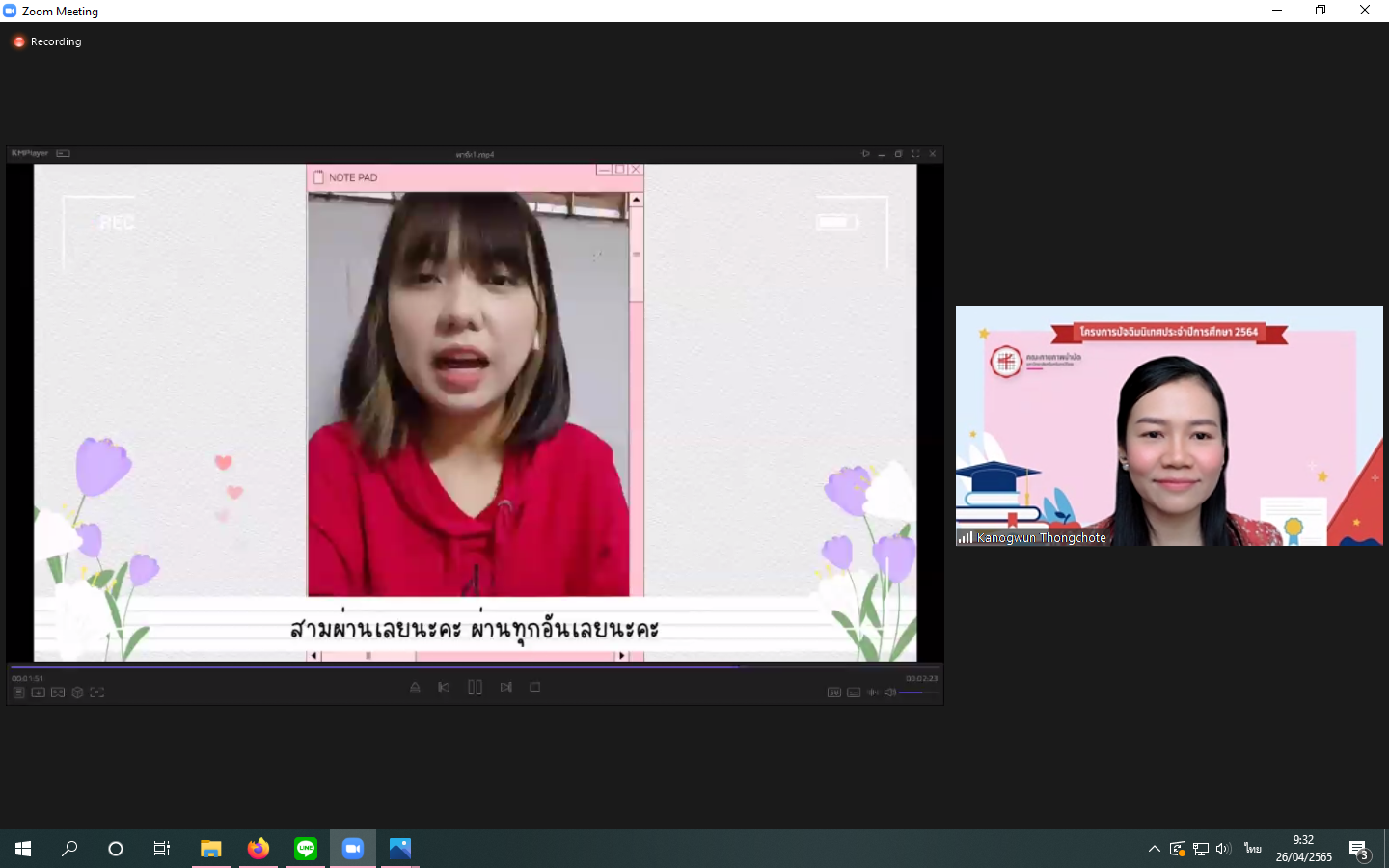Image resolution: width=1389 pixels, height=868 pixels.
Task: Click the stop button in KMPlayer
Action: [535, 688]
